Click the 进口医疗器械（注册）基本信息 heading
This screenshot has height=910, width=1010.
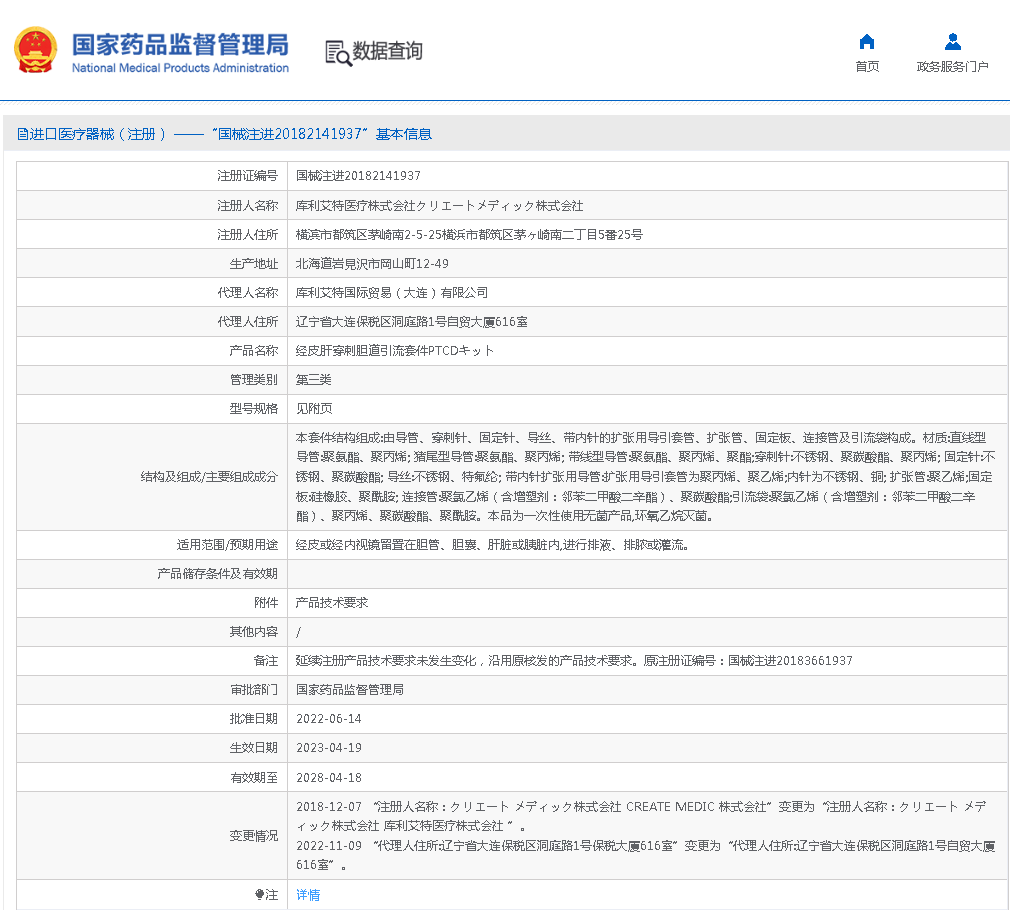(225, 134)
